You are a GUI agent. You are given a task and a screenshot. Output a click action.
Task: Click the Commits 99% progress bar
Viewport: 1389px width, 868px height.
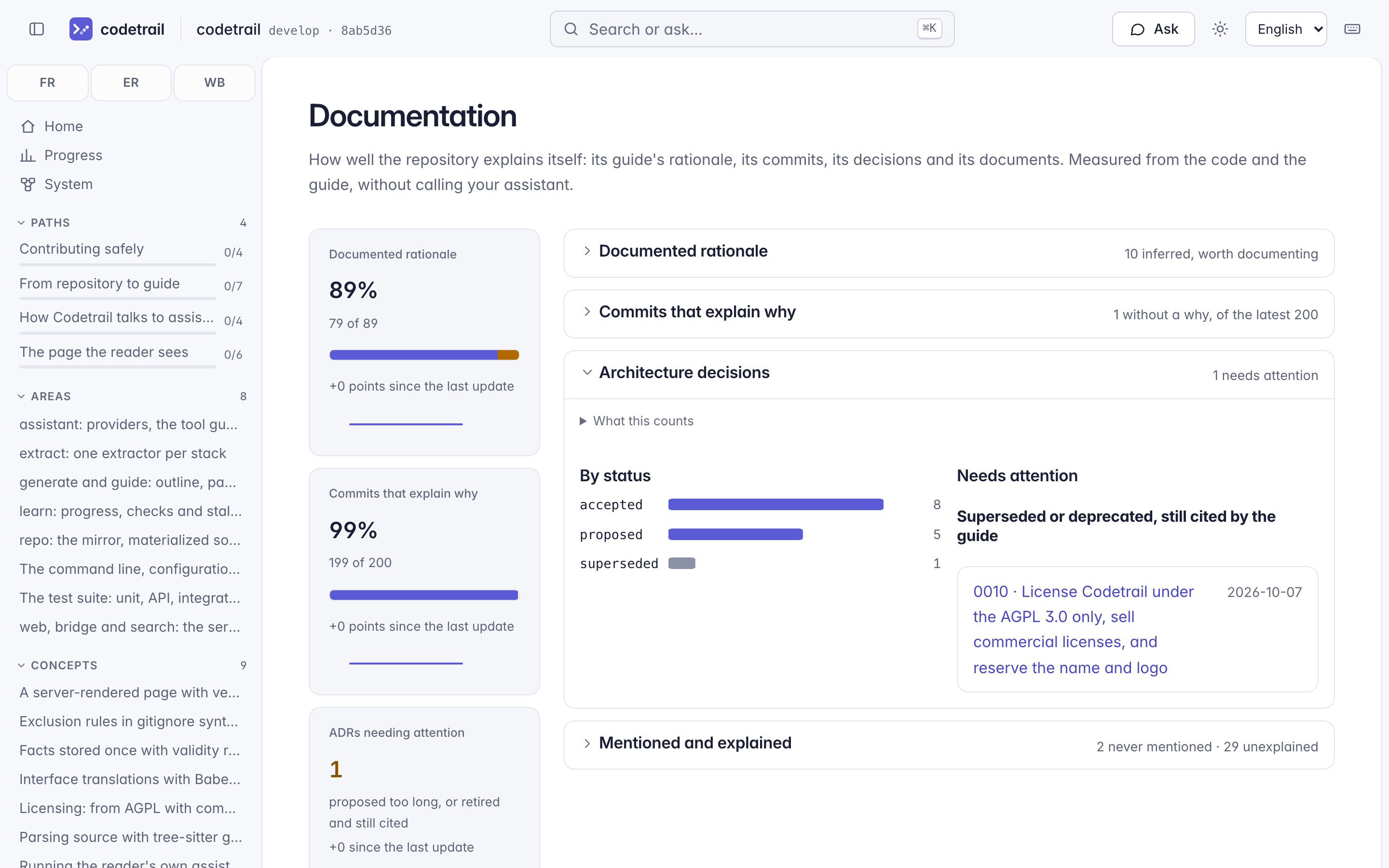click(424, 595)
